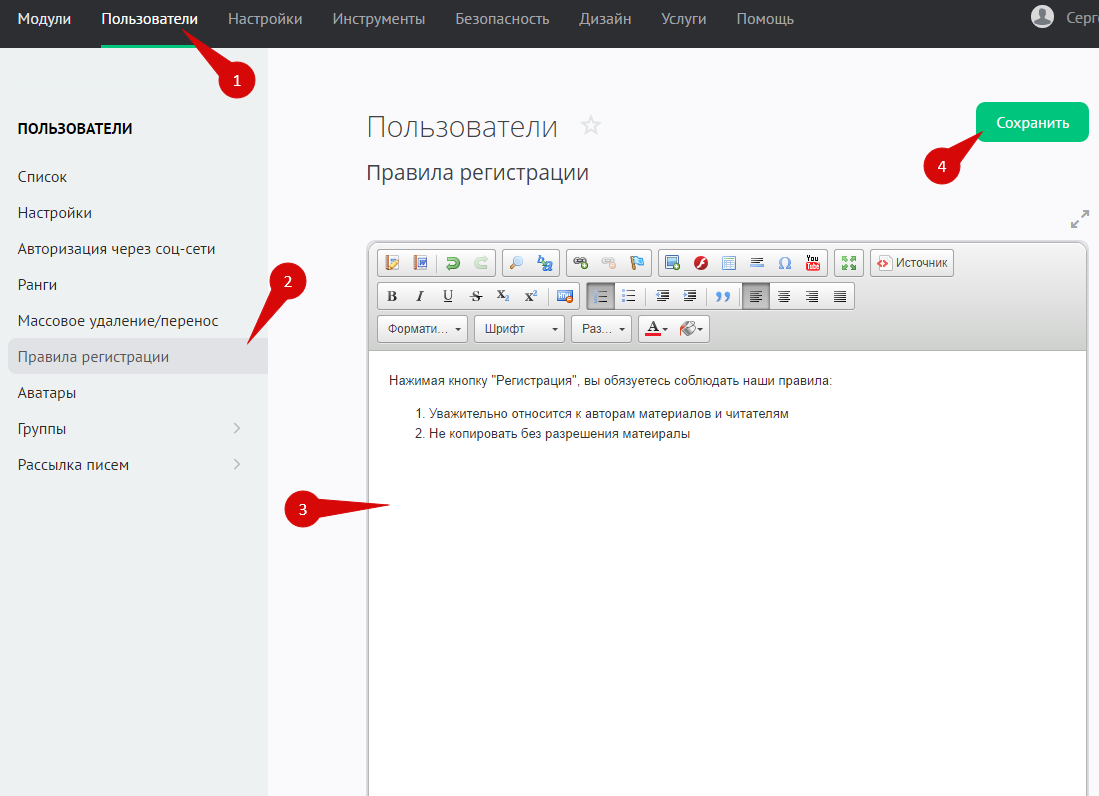Insert special character (Omega icon)
Screen dimensions: 1099x796
(x=785, y=263)
